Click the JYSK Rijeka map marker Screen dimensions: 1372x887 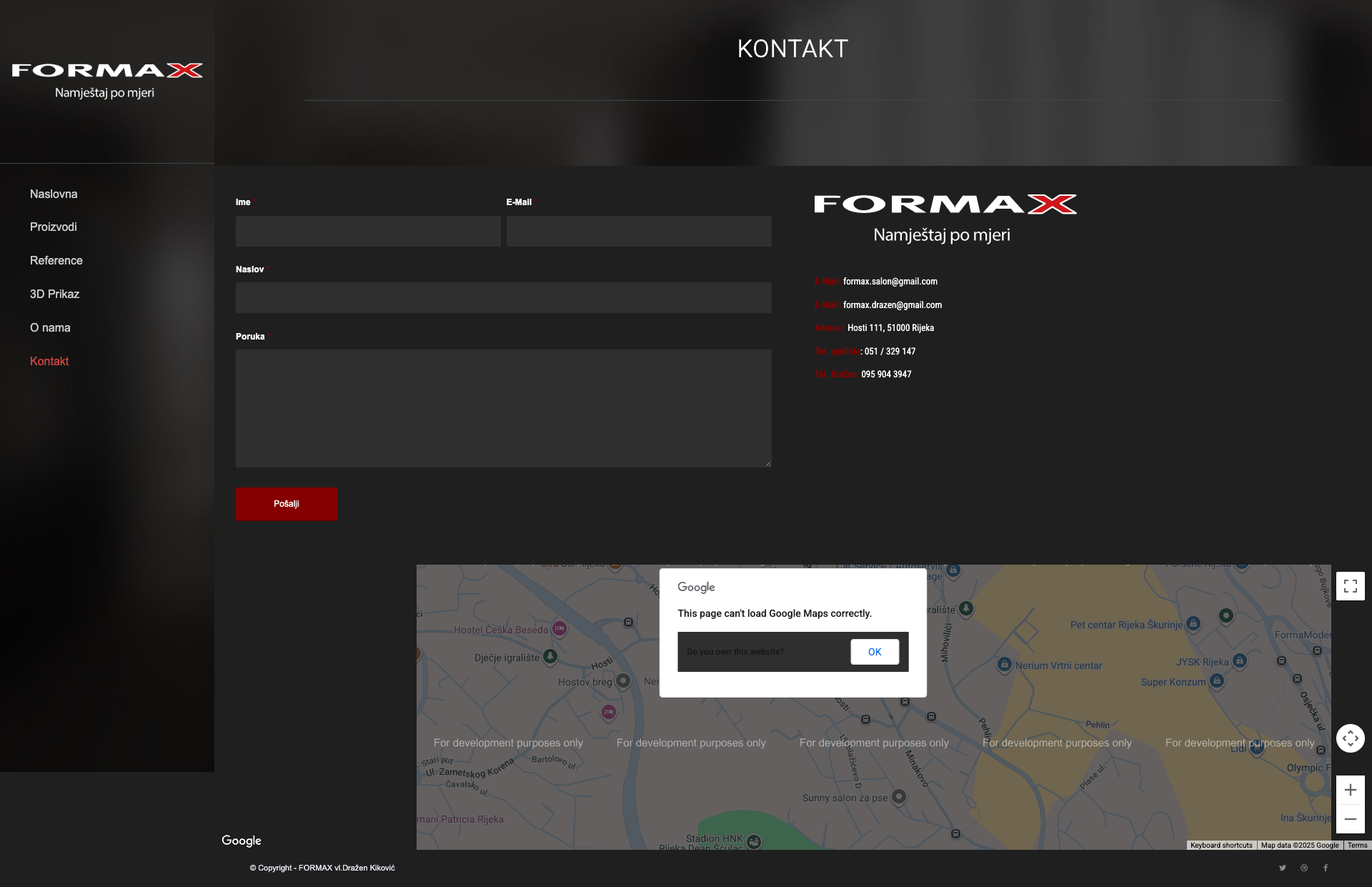point(1240,661)
